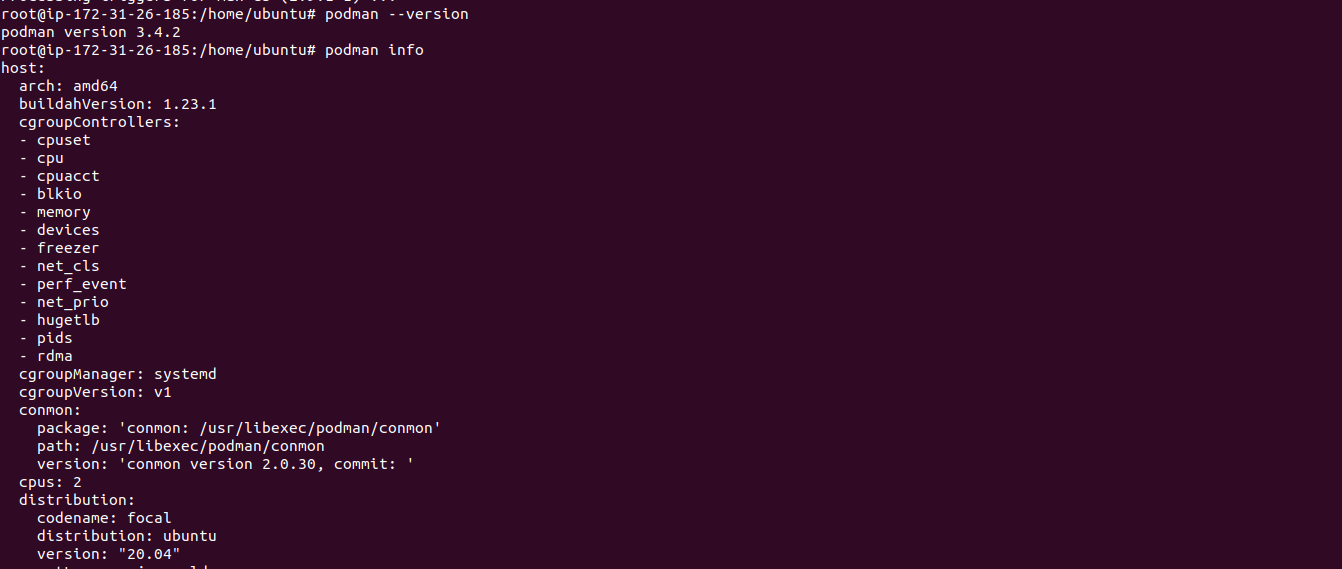
Task: Click the 'freezer' list entry
Action: [x=68, y=248]
